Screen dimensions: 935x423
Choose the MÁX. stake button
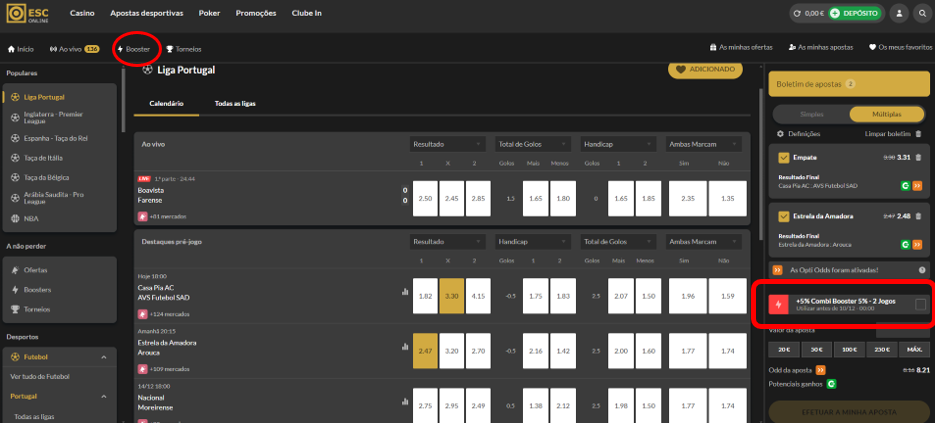click(x=913, y=350)
